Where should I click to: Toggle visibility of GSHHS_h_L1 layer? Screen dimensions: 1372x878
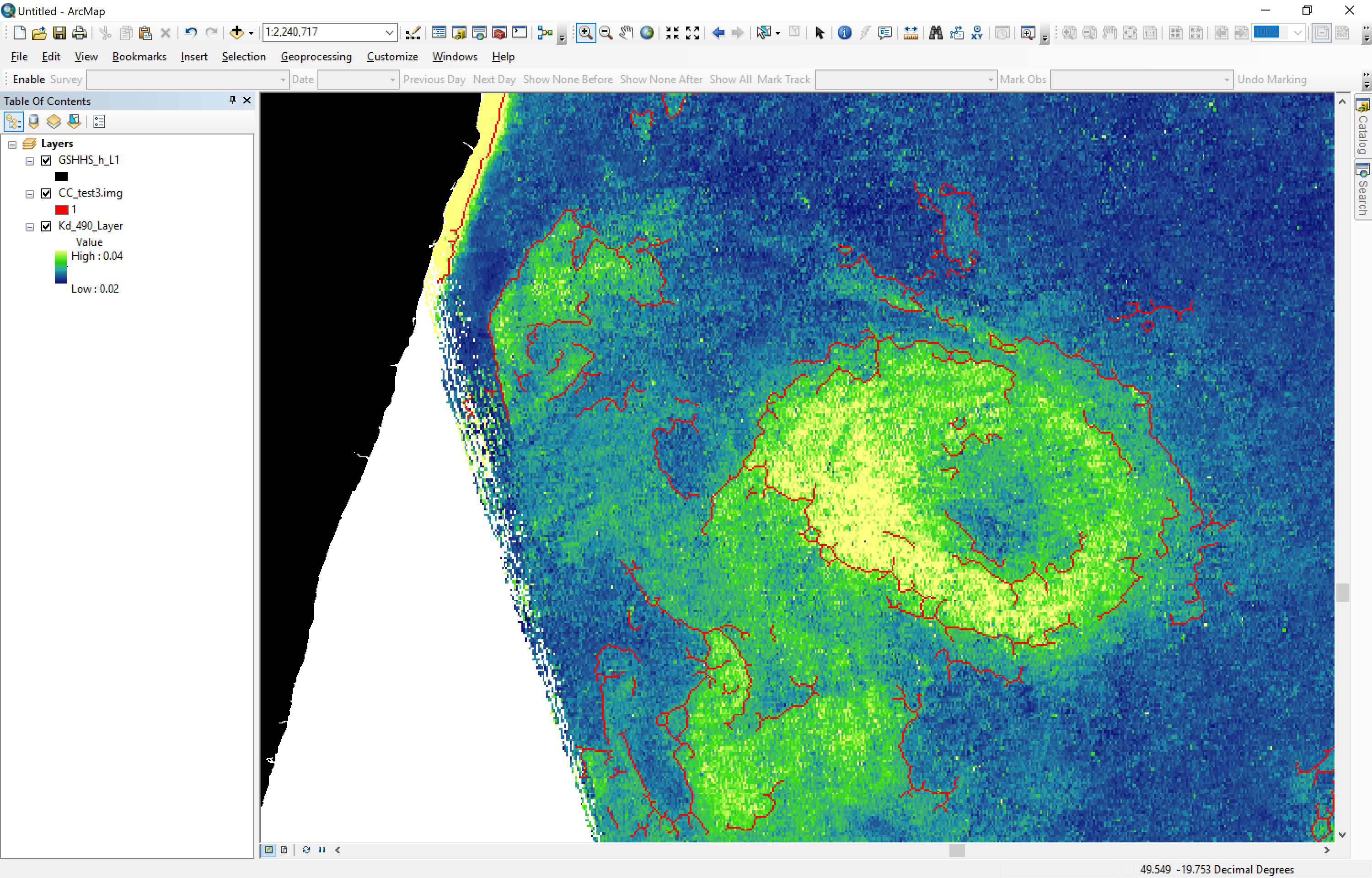[x=46, y=160]
